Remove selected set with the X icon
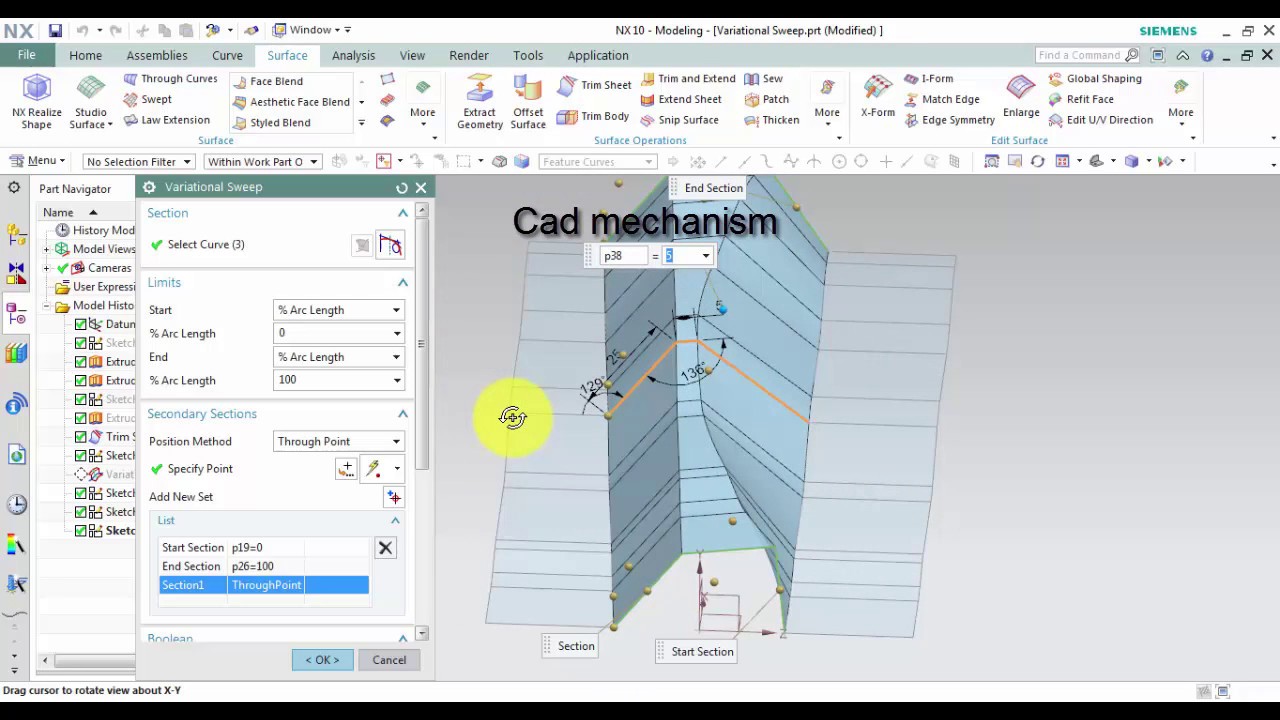Screen dimensions: 1280x720 coord(385,548)
